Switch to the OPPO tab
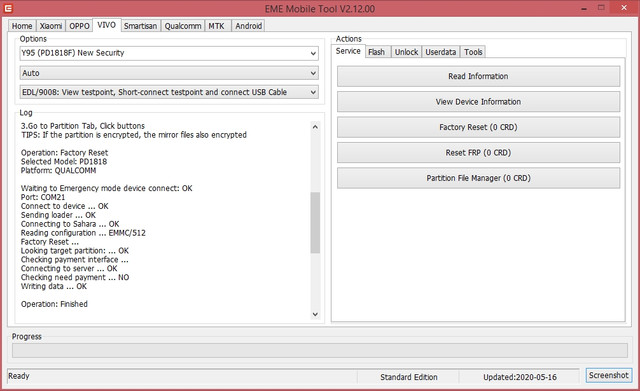The image size is (640, 391). point(79,26)
